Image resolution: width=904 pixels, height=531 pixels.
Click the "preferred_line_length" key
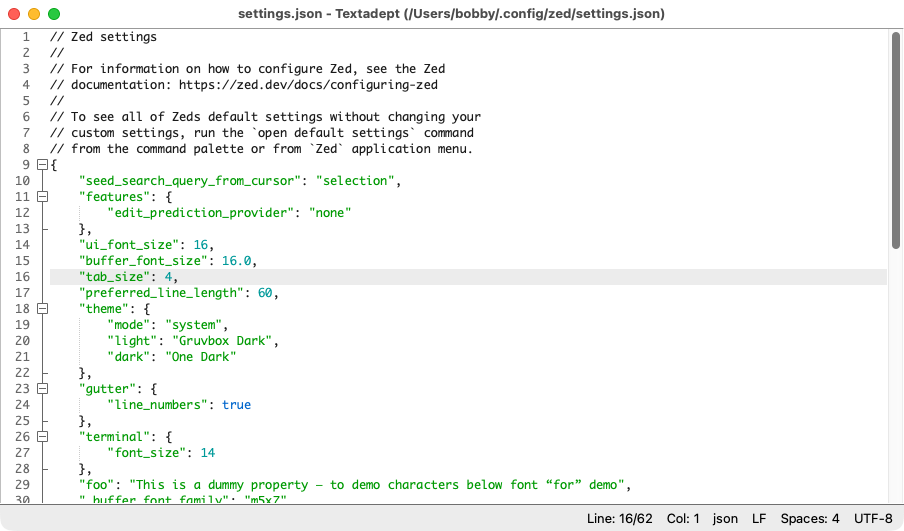tap(161, 293)
